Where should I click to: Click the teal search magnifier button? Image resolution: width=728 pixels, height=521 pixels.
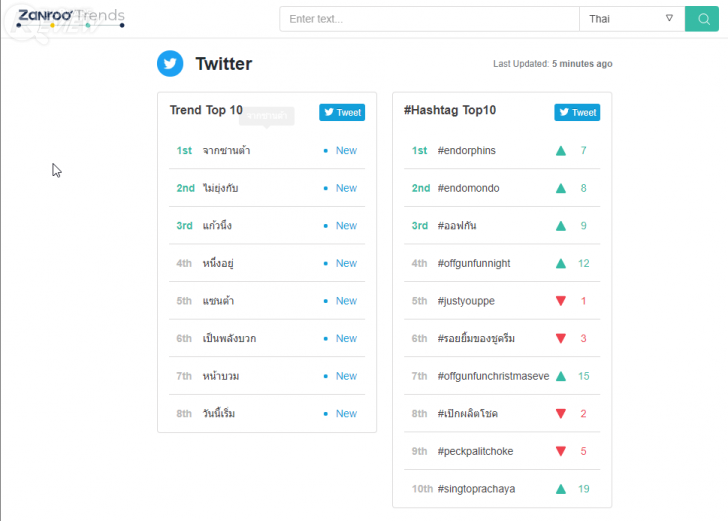pyautogui.click(x=701, y=19)
